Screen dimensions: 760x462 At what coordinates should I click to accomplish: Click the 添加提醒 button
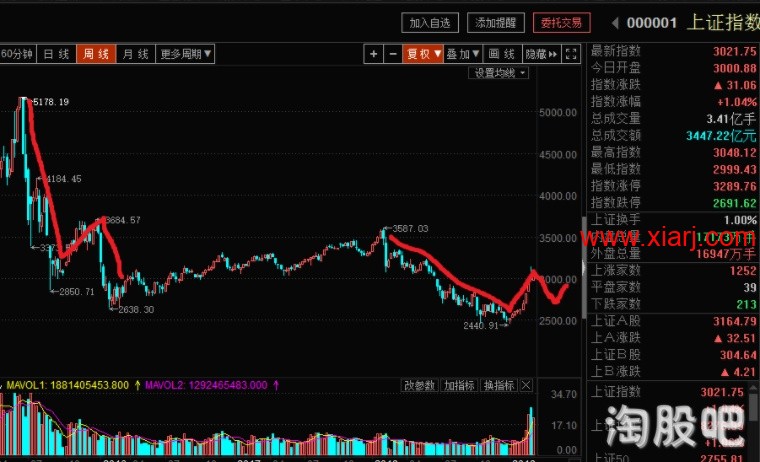[x=495, y=23]
